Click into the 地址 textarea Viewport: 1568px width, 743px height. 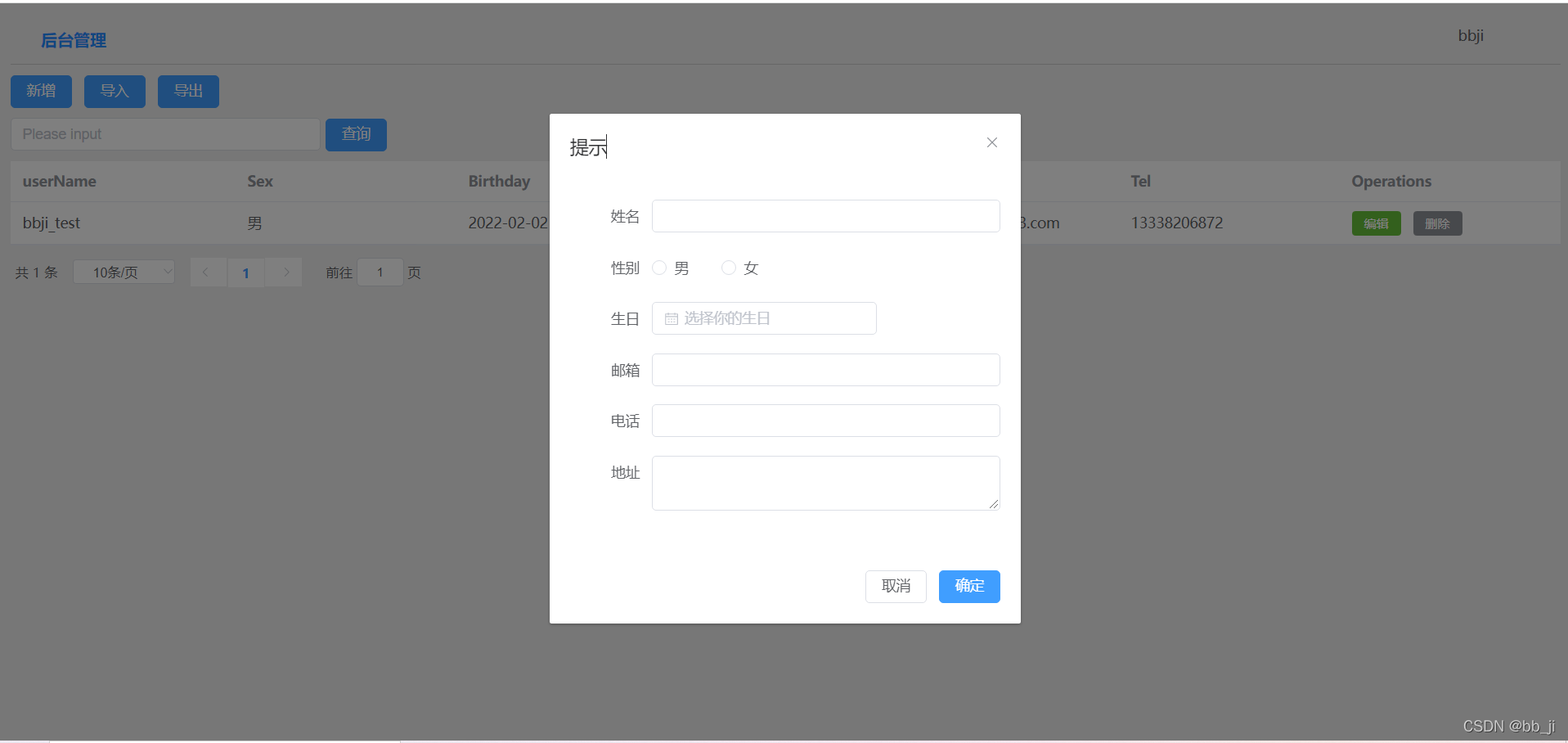click(825, 483)
